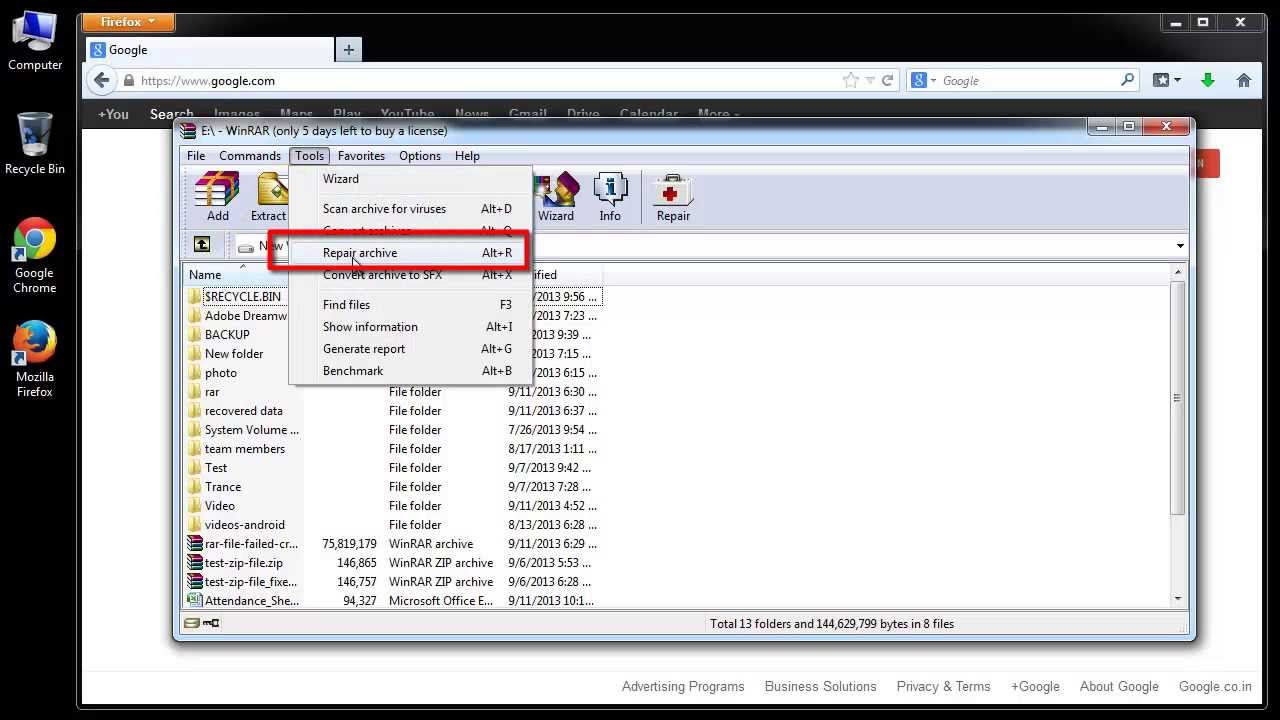Open Computer desktop icon
Image resolution: width=1280 pixels, height=720 pixels.
[35, 41]
